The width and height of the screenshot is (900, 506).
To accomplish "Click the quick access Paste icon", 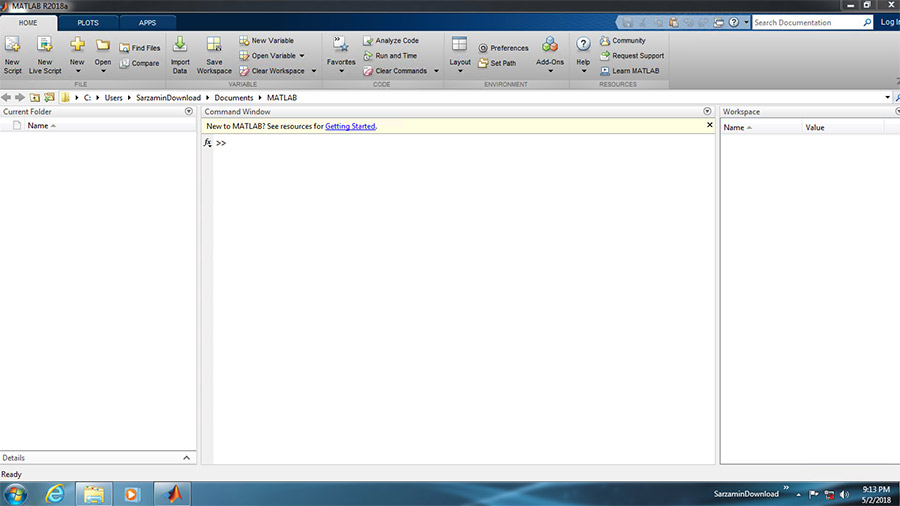I will 673,22.
